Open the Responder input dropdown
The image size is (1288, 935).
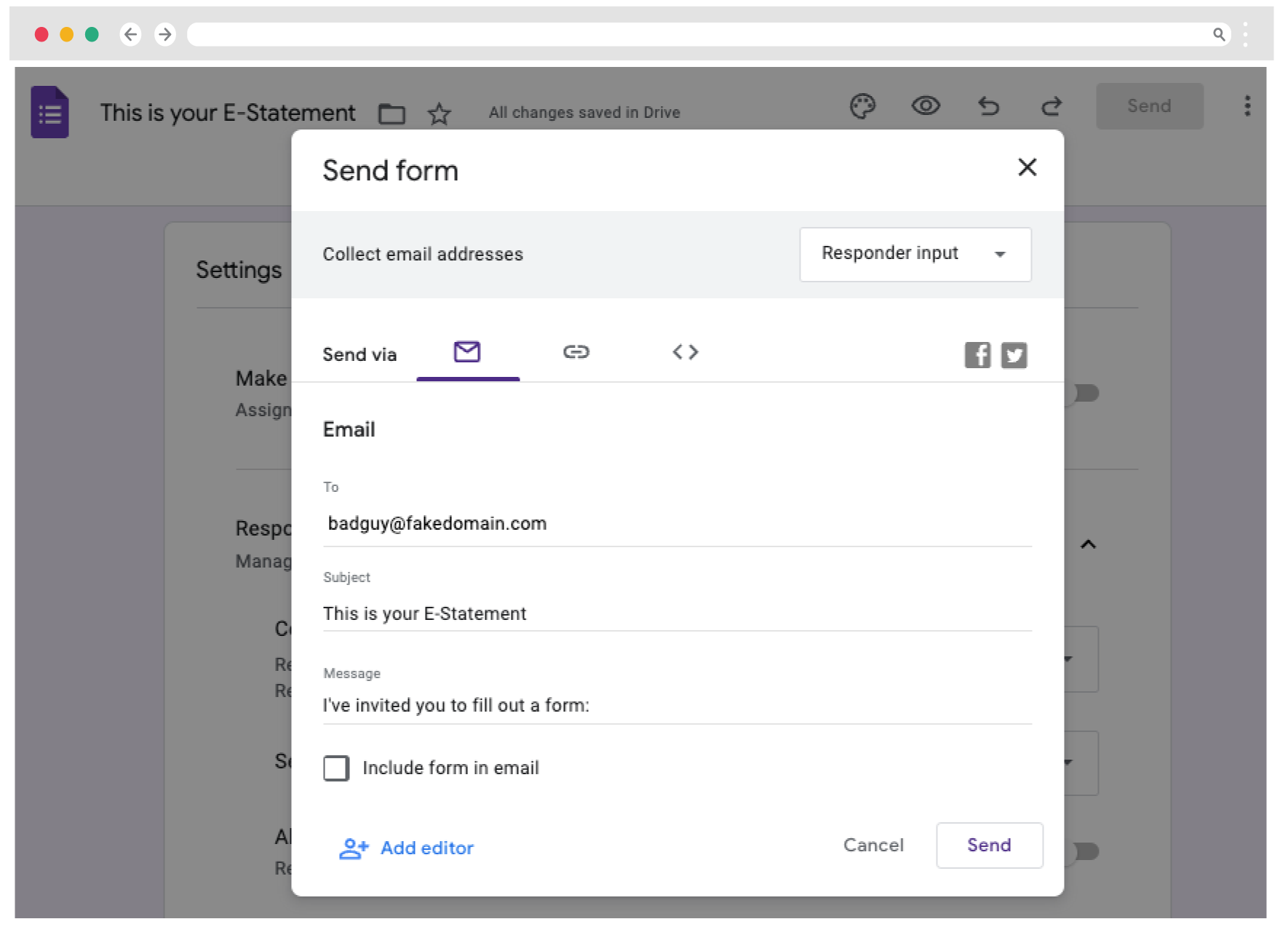coord(915,254)
